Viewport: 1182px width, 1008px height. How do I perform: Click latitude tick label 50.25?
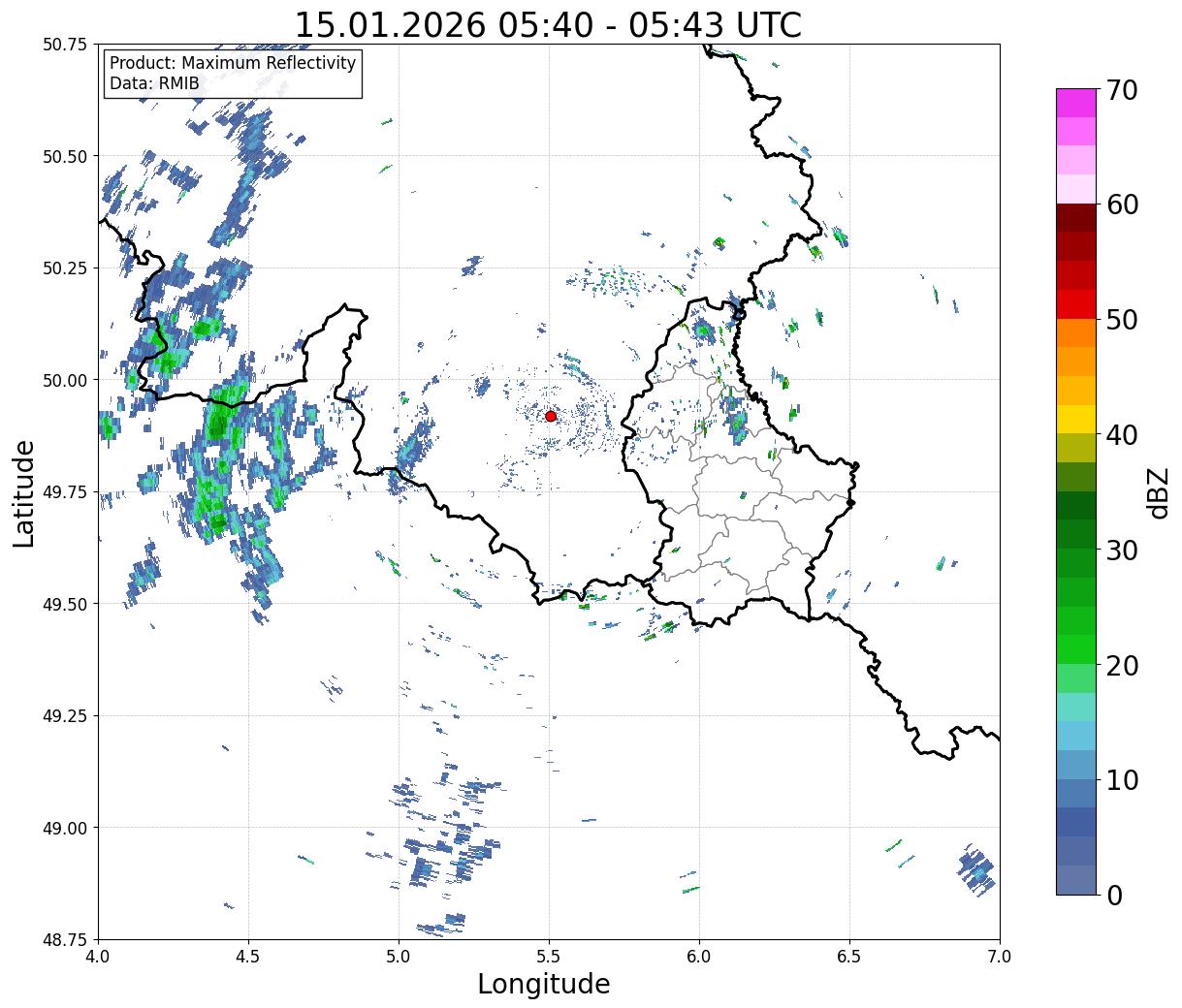click(x=65, y=268)
